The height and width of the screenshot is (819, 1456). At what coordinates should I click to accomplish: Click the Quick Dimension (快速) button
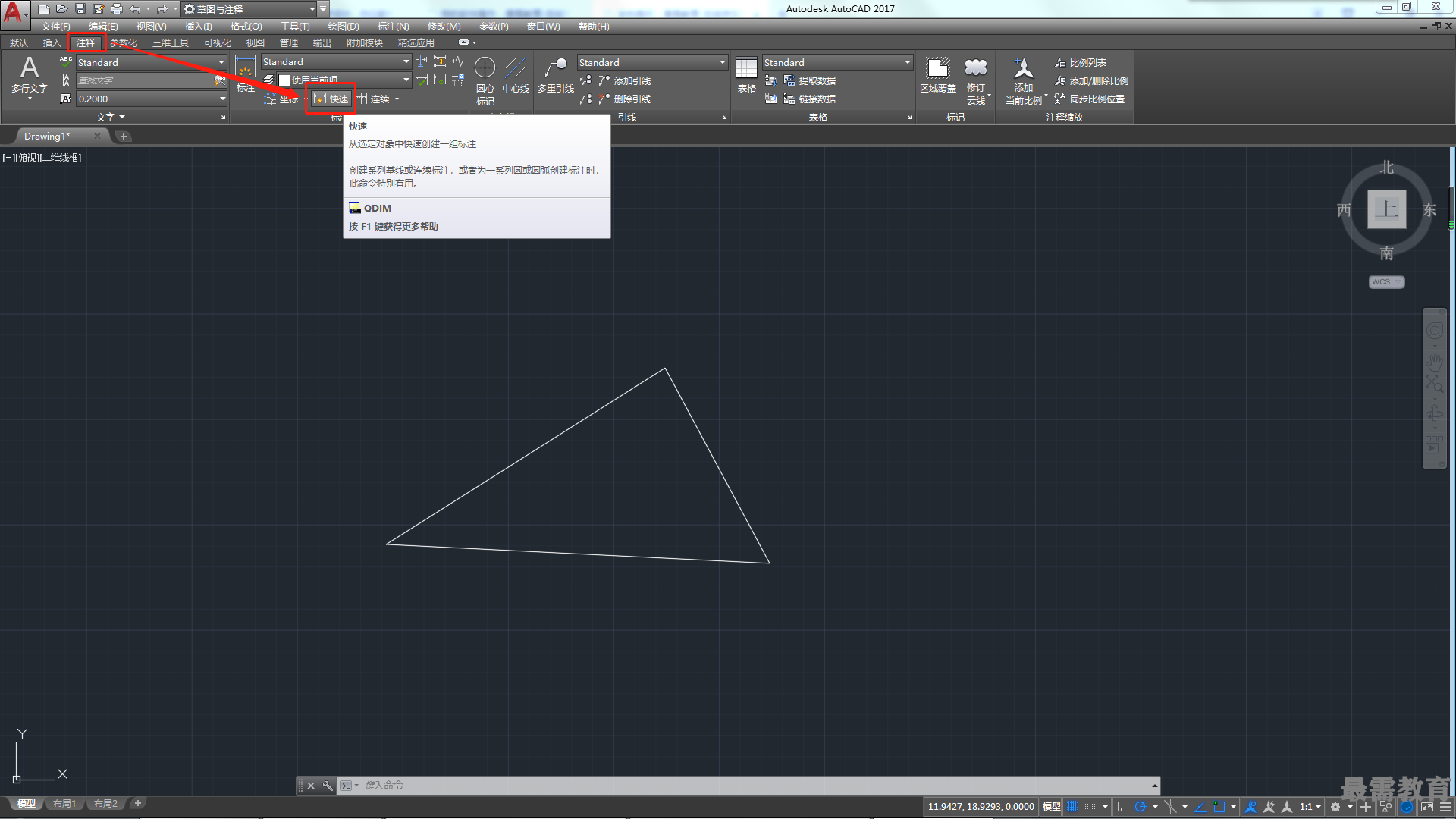click(x=331, y=99)
